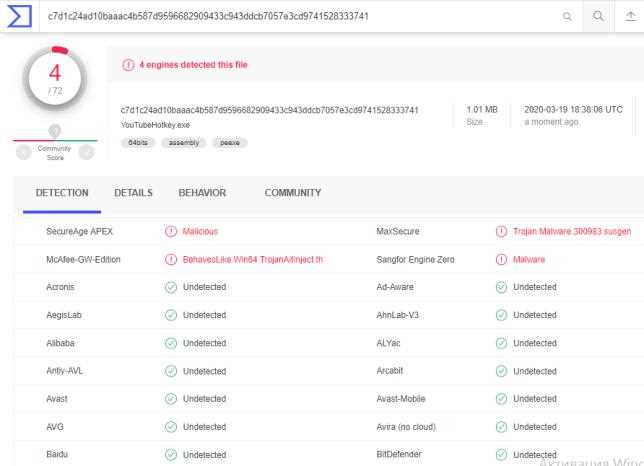
Task: Open the DETAILS tab
Action: pyautogui.click(x=133, y=193)
